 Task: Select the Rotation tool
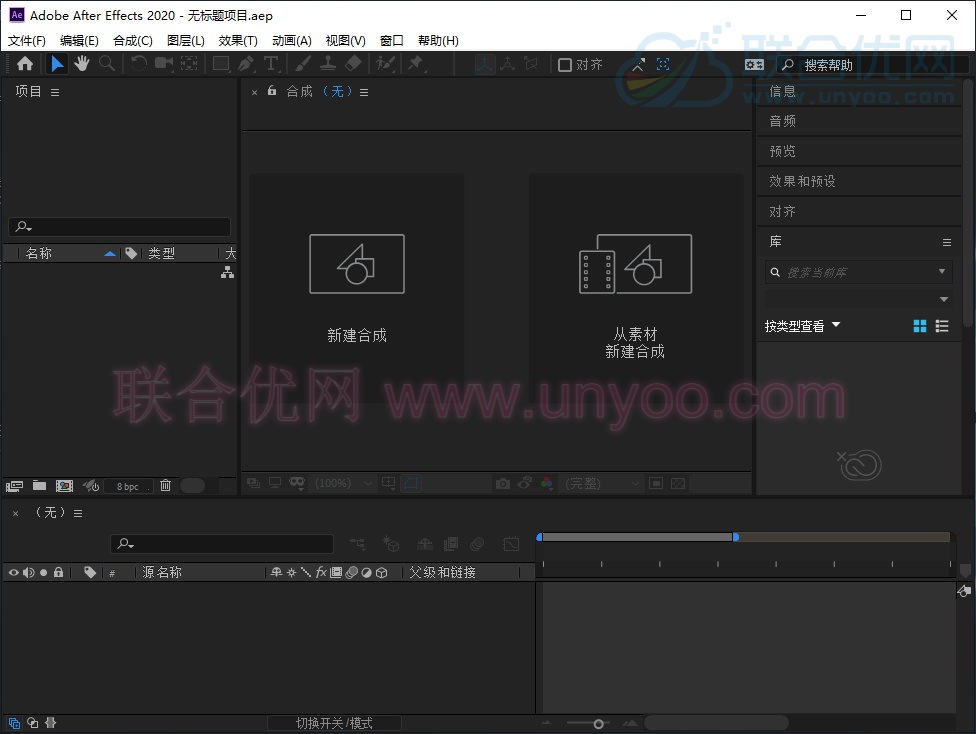coord(139,64)
